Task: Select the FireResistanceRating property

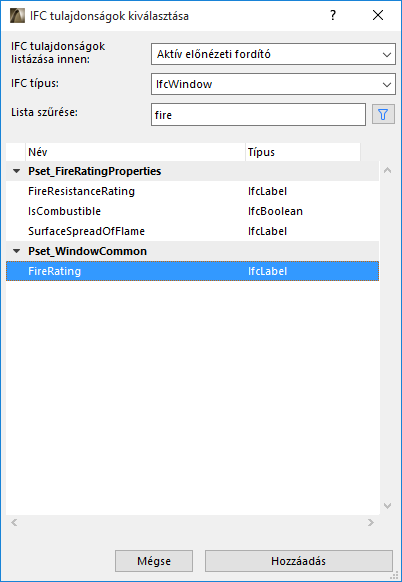Action: tap(192, 191)
